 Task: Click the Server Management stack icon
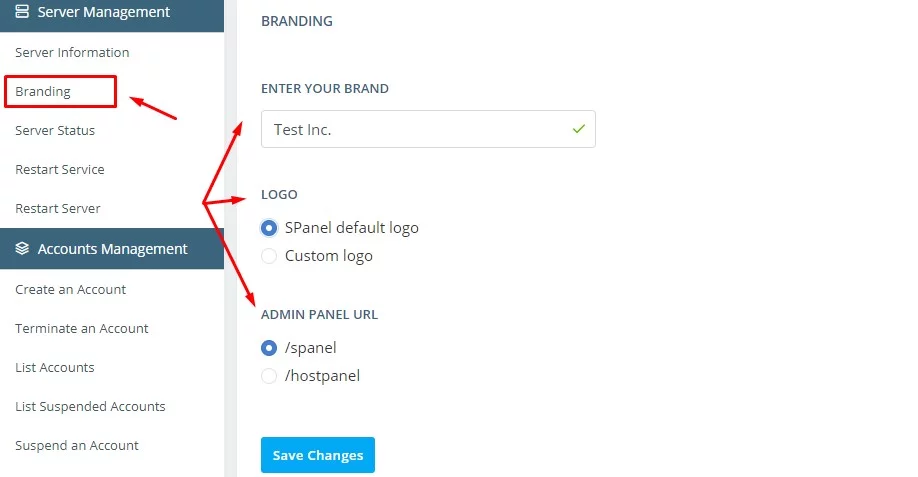click(22, 11)
